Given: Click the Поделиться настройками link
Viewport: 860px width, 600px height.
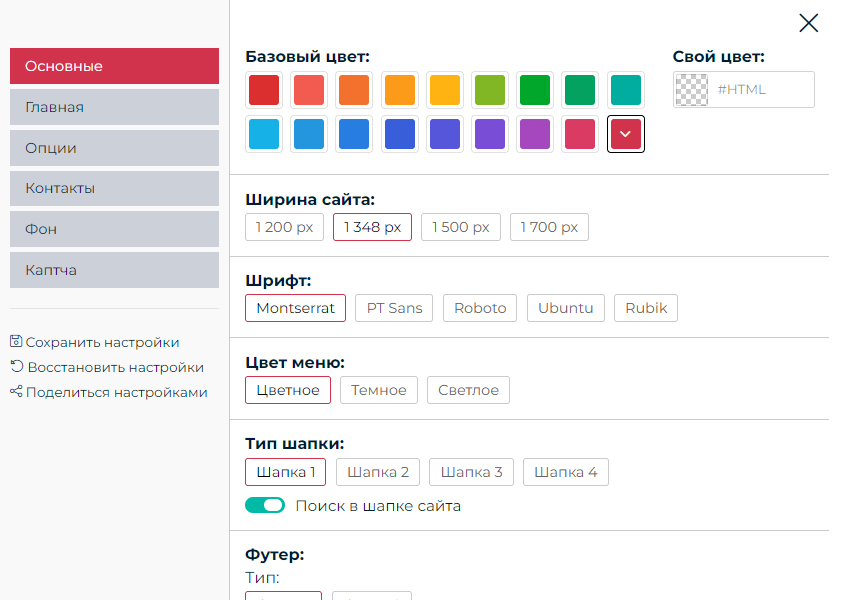Looking at the screenshot, I should (x=117, y=392).
